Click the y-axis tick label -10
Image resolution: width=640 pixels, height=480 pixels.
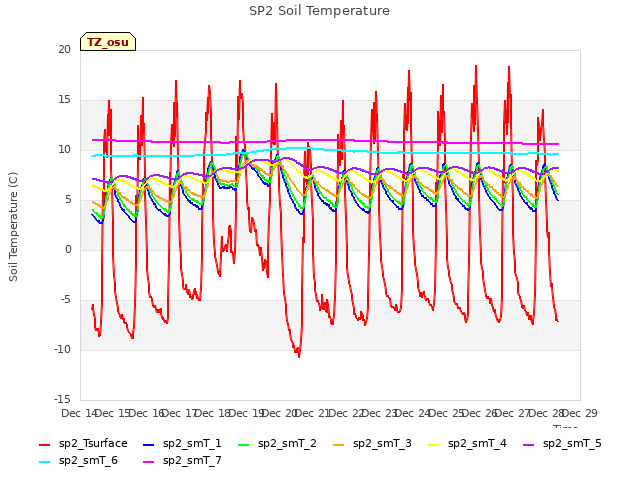point(63,350)
